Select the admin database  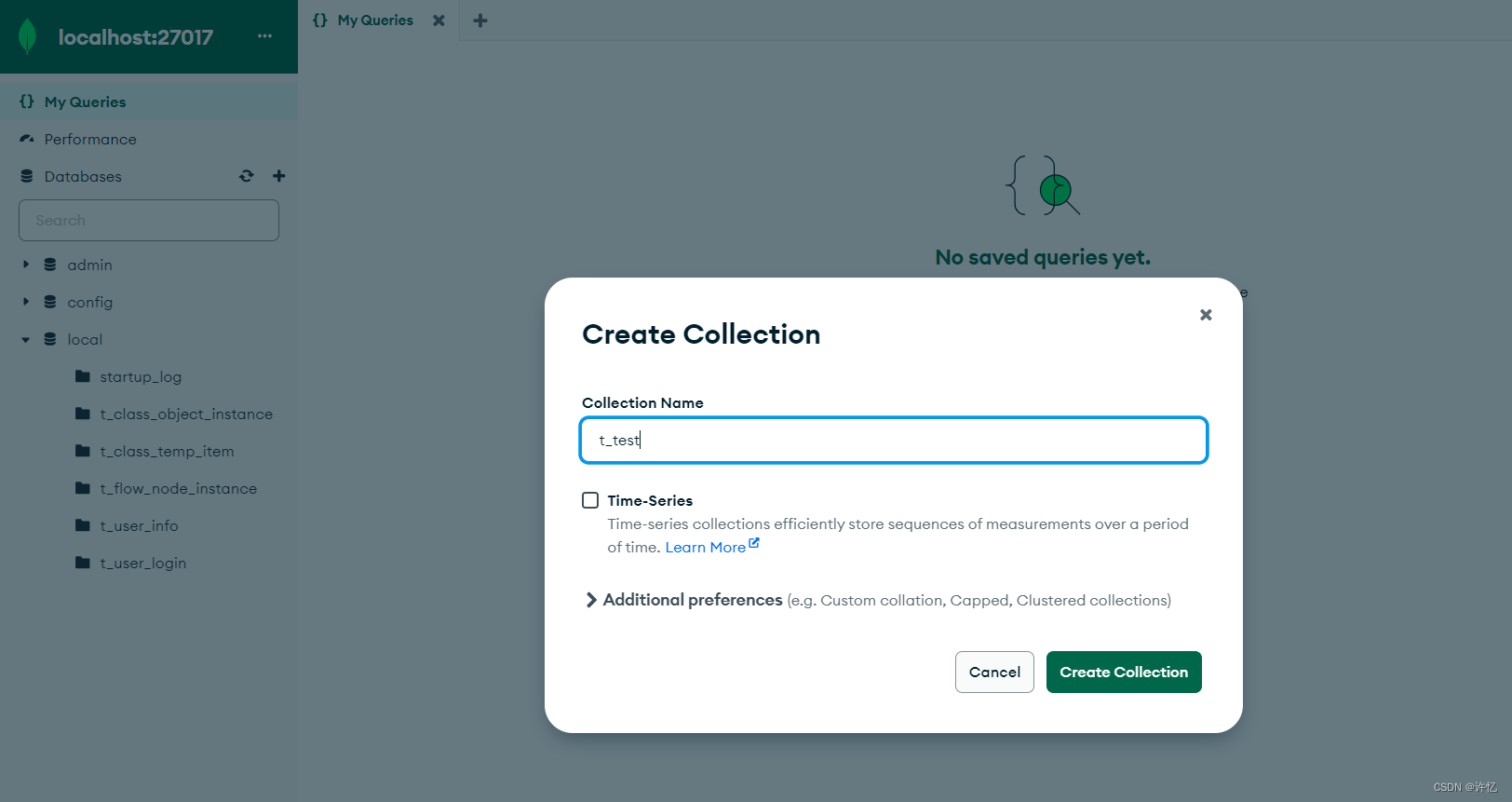[89, 265]
